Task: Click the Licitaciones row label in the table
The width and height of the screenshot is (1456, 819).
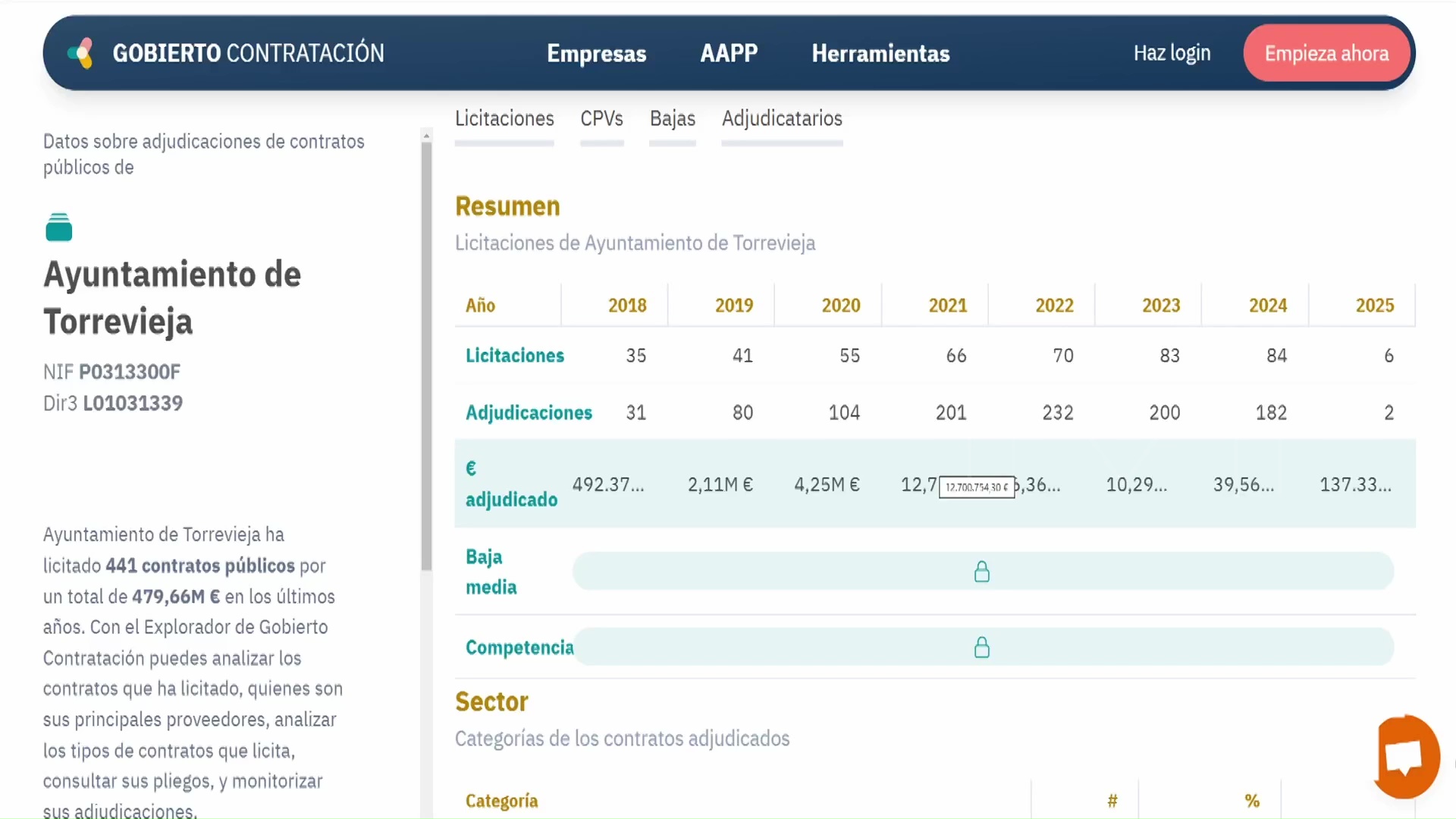Action: 515,356
